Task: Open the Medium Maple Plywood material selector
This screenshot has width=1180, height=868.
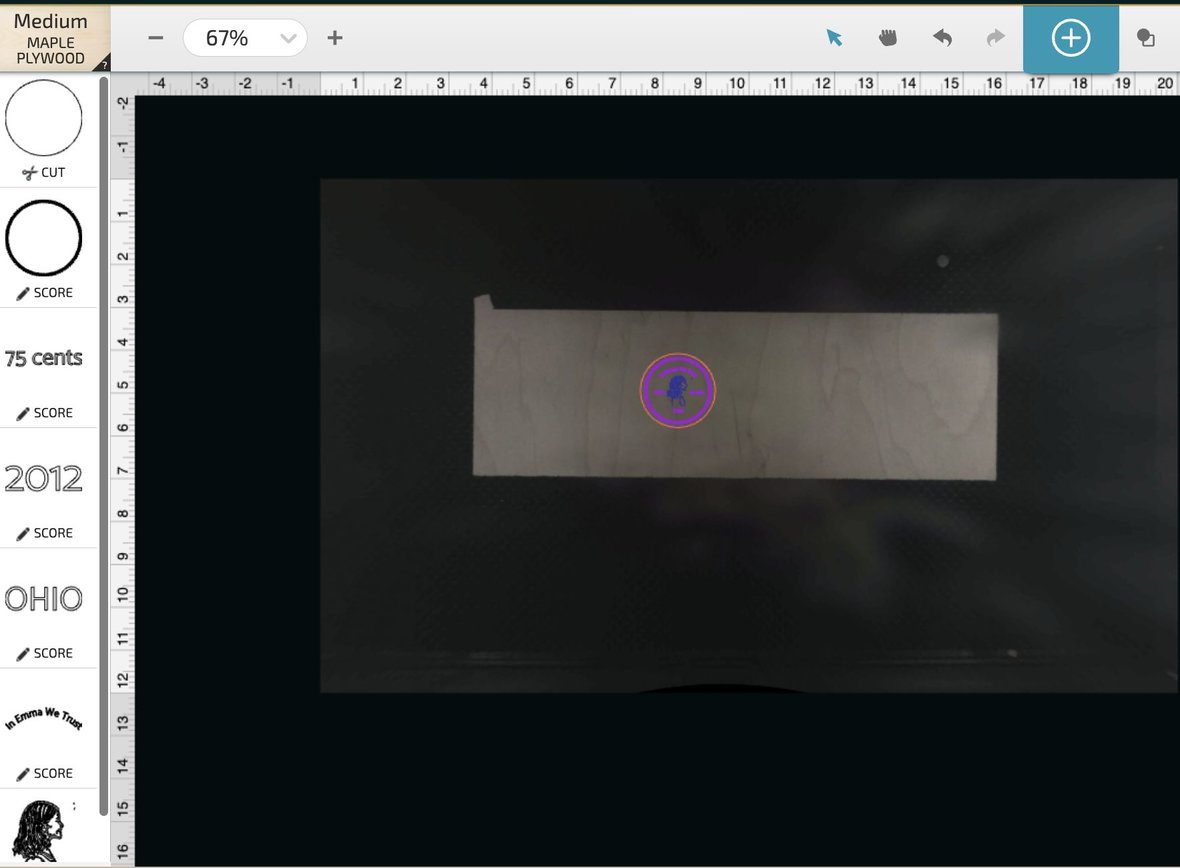Action: (50, 36)
